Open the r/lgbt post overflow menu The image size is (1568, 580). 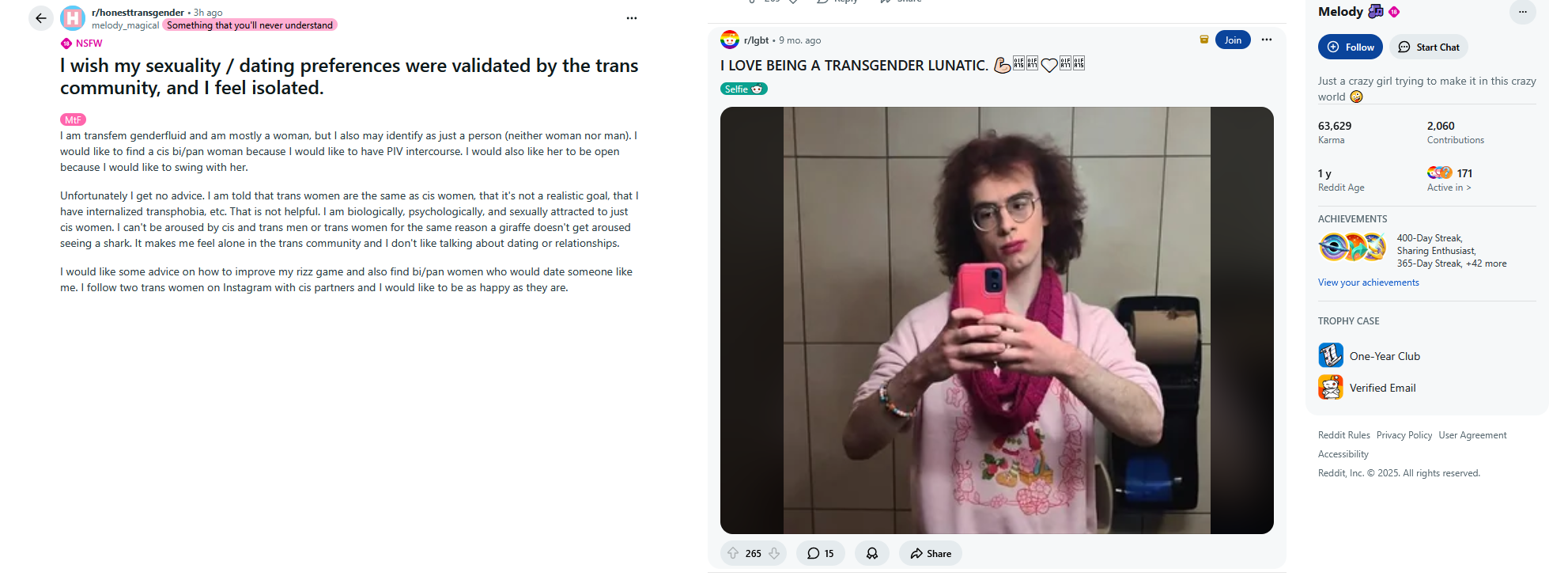pyautogui.click(x=1267, y=40)
